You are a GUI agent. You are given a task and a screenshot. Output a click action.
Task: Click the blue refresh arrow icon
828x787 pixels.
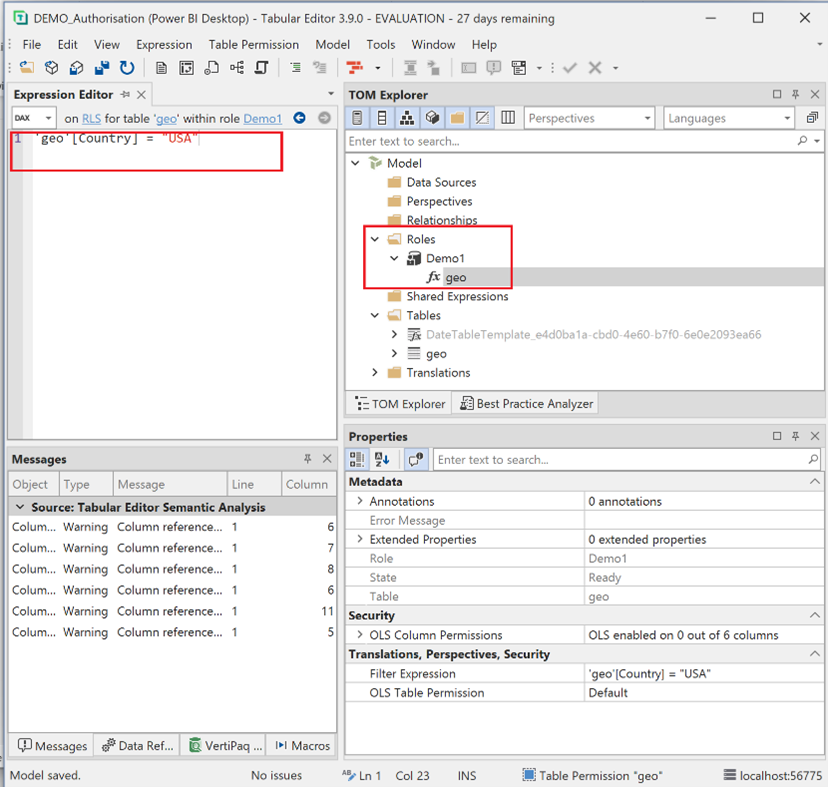pos(127,68)
